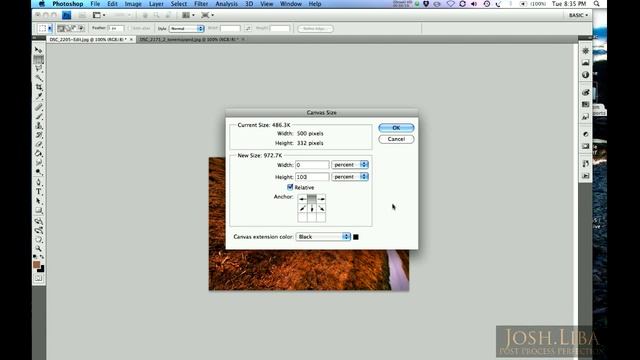Viewport: 640px width, 360px height.
Task: Select the Lasso tool
Action: (x=38, y=68)
